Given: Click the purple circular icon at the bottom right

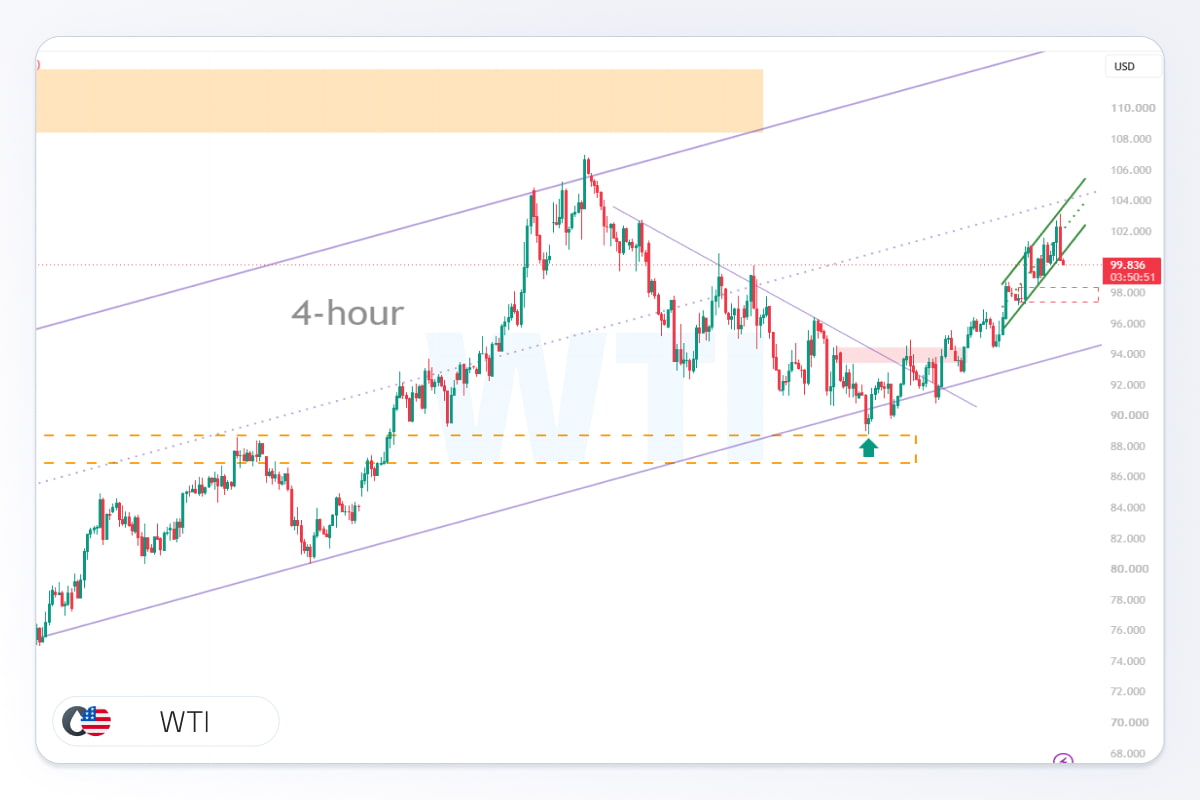Looking at the screenshot, I should coord(1063,760).
